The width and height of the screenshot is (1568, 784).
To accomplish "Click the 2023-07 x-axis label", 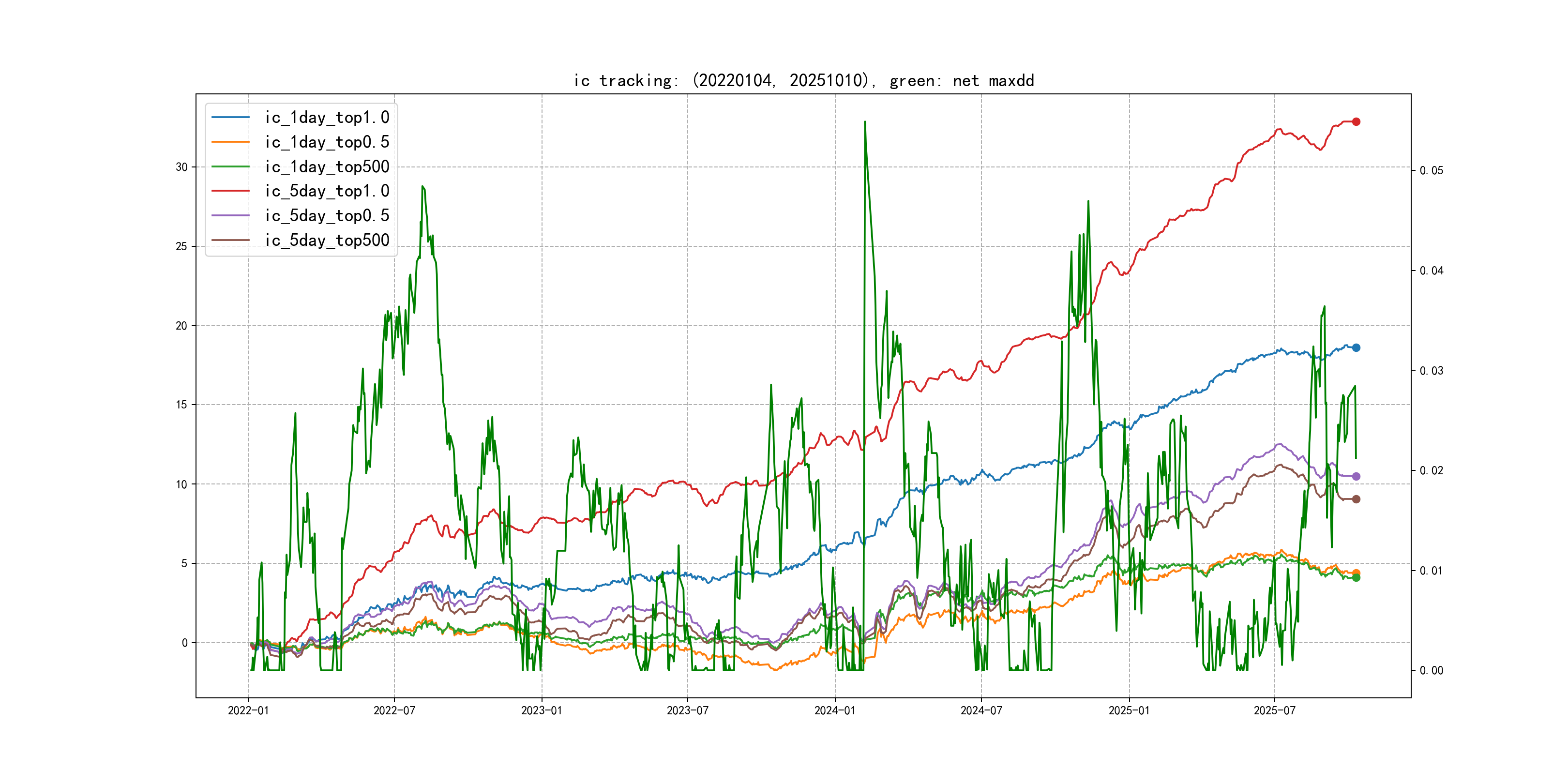I will click(x=687, y=710).
